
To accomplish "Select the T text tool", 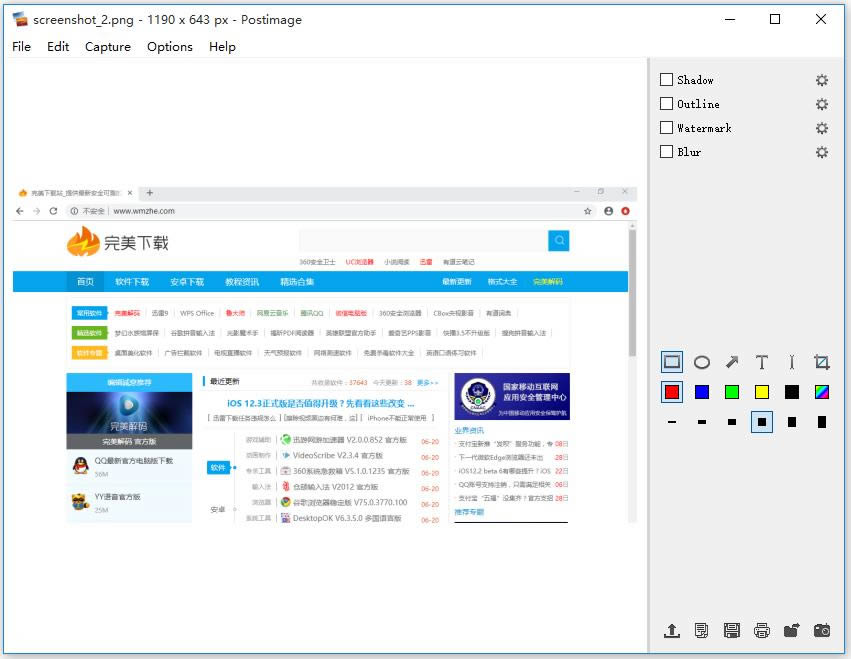I will point(762,362).
